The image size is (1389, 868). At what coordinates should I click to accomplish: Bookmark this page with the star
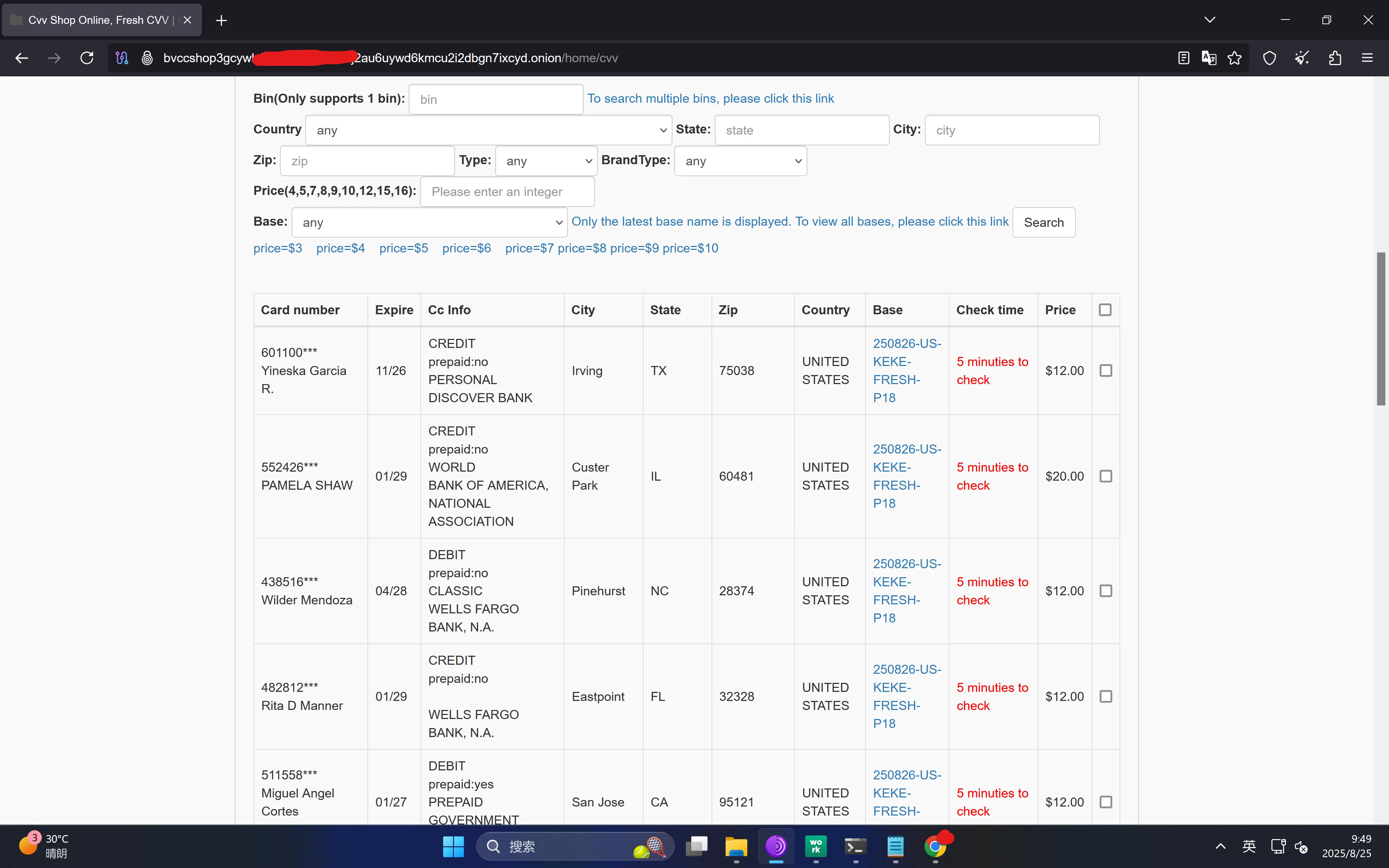[x=1235, y=58]
